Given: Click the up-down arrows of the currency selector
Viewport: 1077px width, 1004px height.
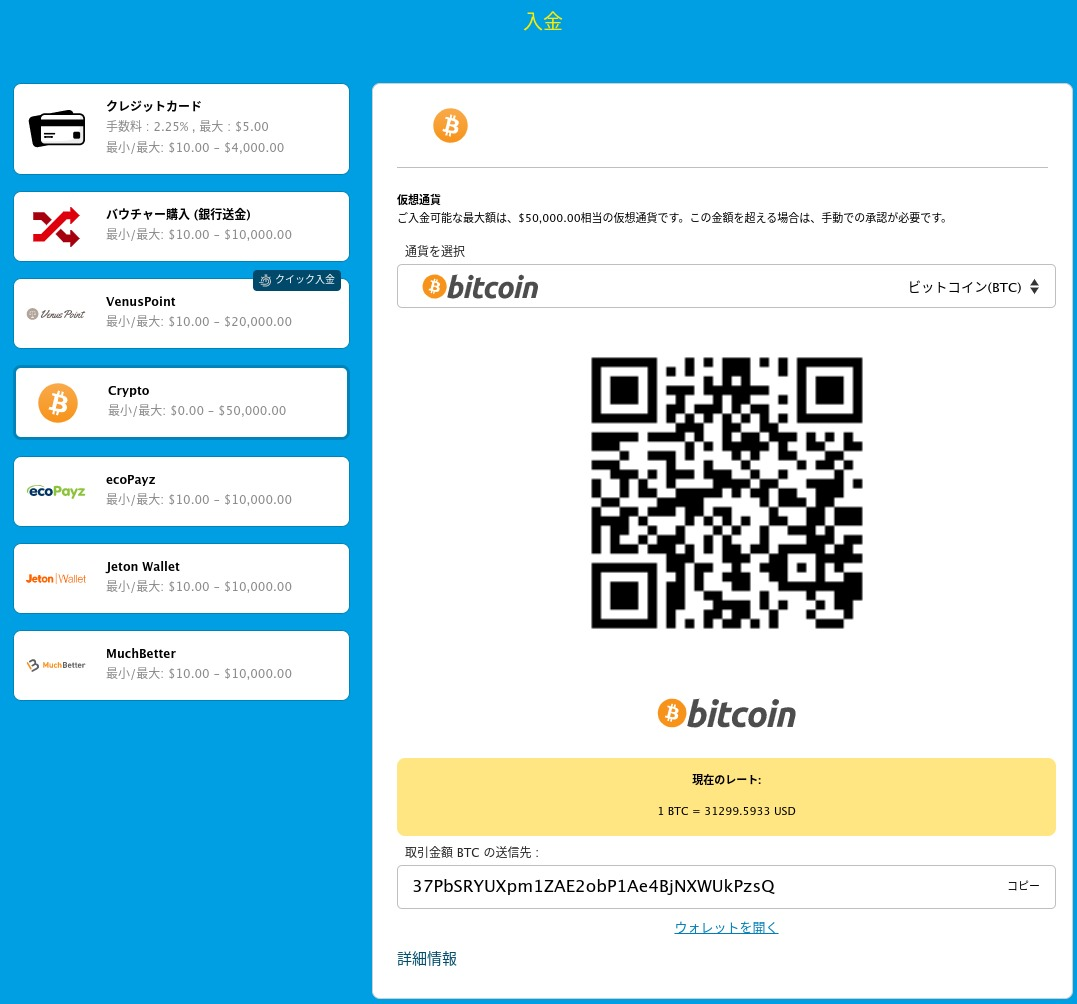Looking at the screenshot, I should pyautogui.click(x=1034, y=287).
